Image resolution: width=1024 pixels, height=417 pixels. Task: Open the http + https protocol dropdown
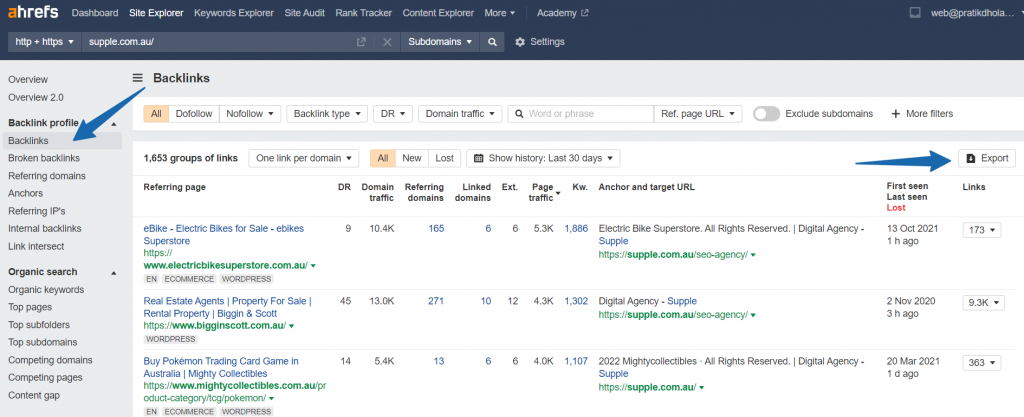pyautogui.click(x=44, y=42)
